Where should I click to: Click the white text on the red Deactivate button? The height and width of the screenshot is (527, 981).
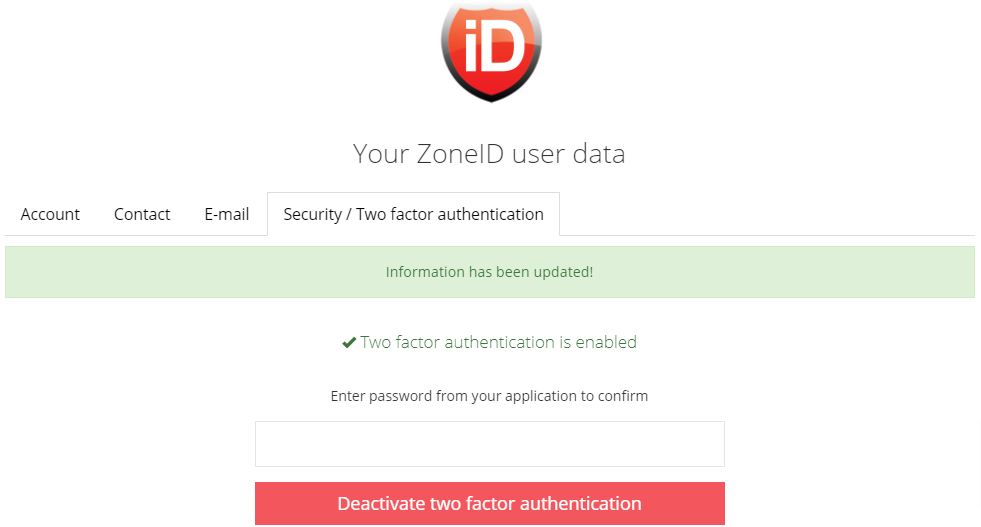tap(489, 503)
